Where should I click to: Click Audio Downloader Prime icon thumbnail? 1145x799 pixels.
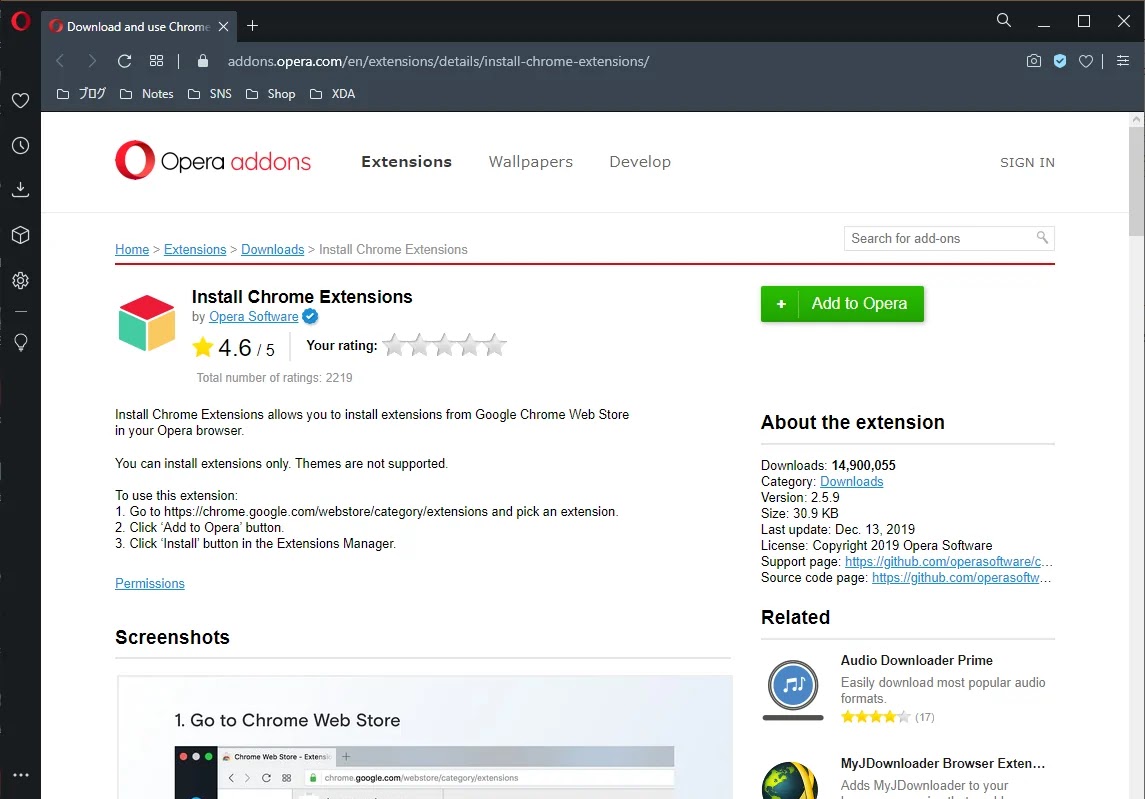coord(793,689)
